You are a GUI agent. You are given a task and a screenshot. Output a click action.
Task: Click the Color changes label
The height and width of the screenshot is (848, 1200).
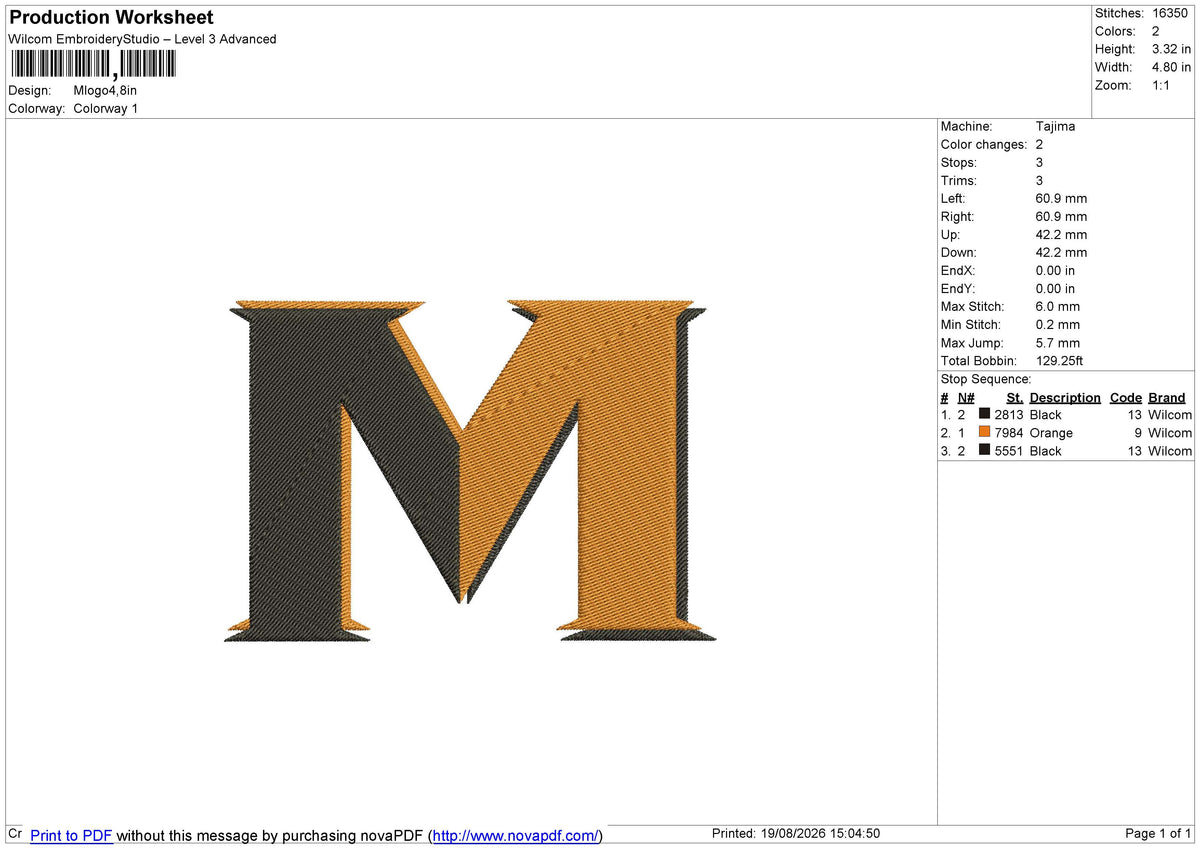(x=984, y=144)
